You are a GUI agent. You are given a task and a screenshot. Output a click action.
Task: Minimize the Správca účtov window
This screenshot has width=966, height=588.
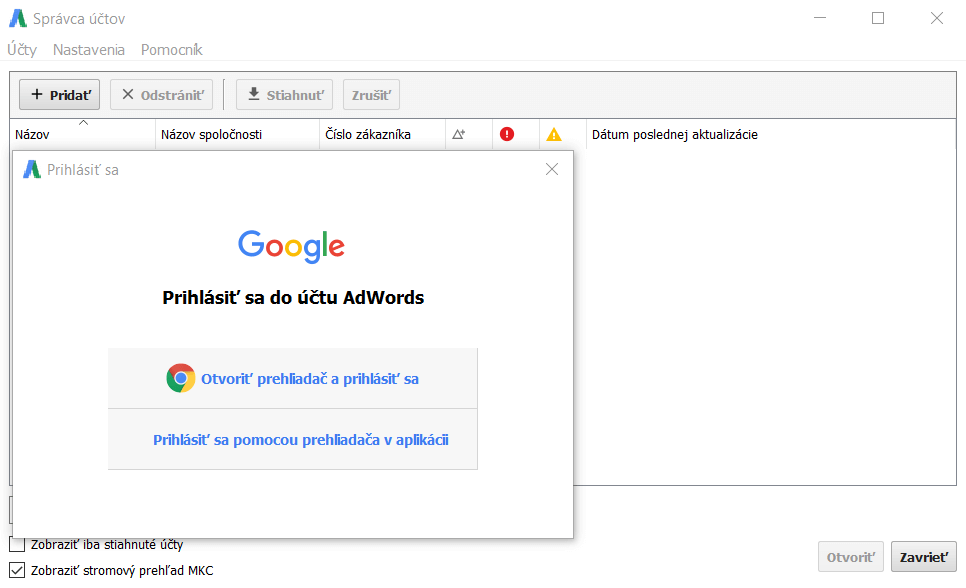[x=820, y=18]
